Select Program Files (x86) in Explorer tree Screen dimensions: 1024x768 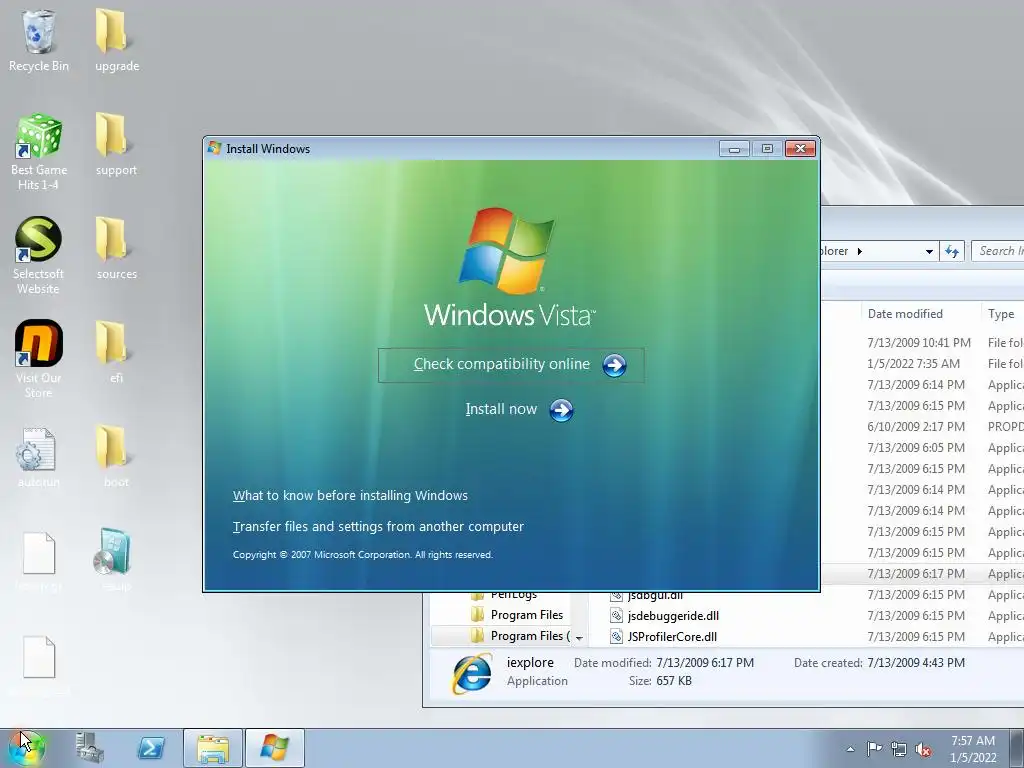click(x=530, y=635)
